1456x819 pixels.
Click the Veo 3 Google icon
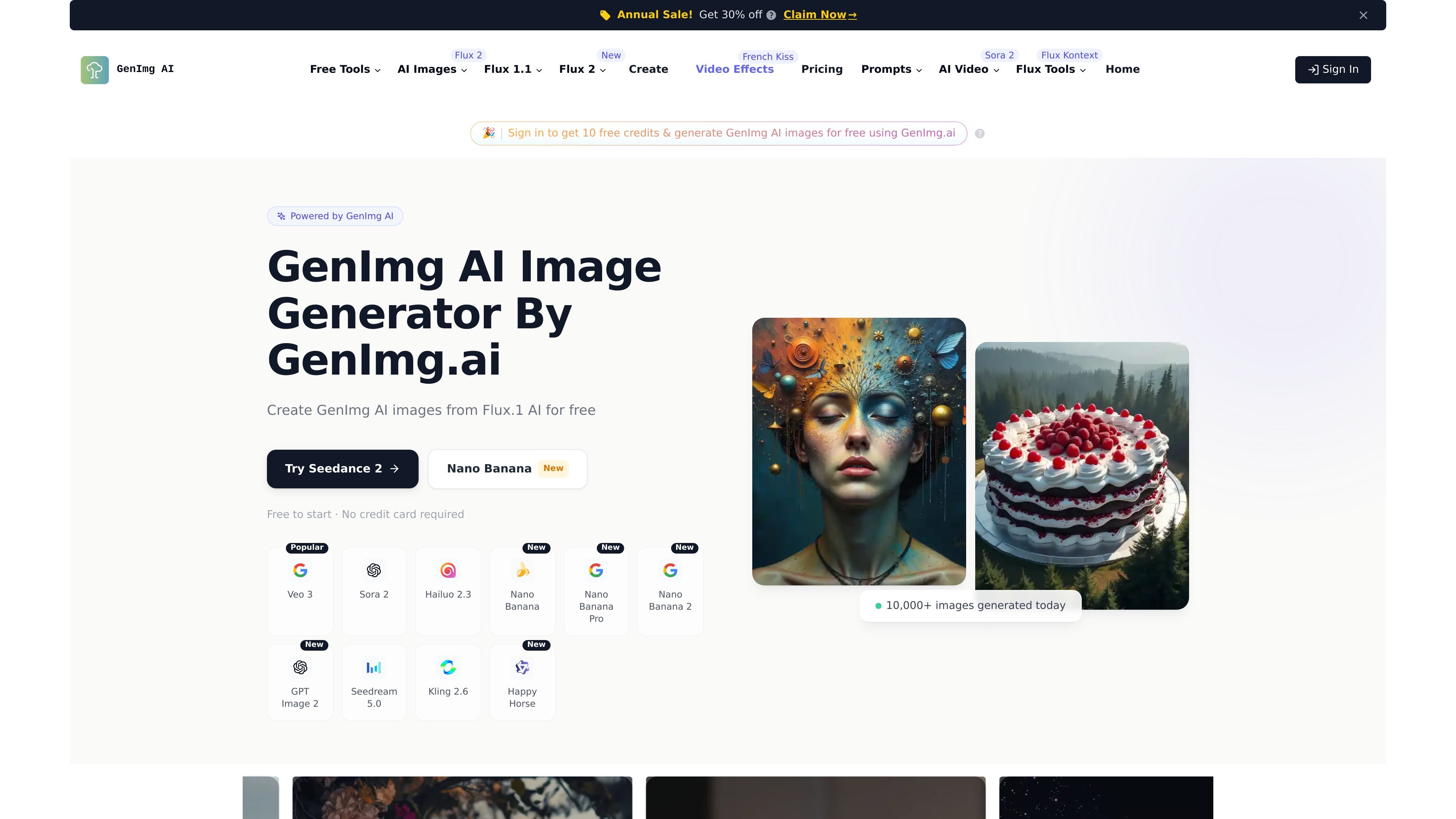(300, 570)
